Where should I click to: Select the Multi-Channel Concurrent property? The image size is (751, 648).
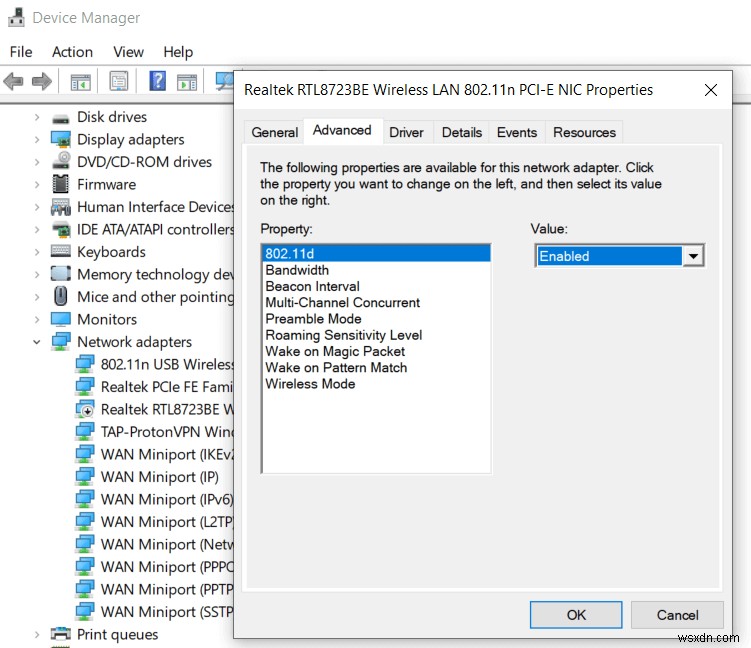coord(376,303)
